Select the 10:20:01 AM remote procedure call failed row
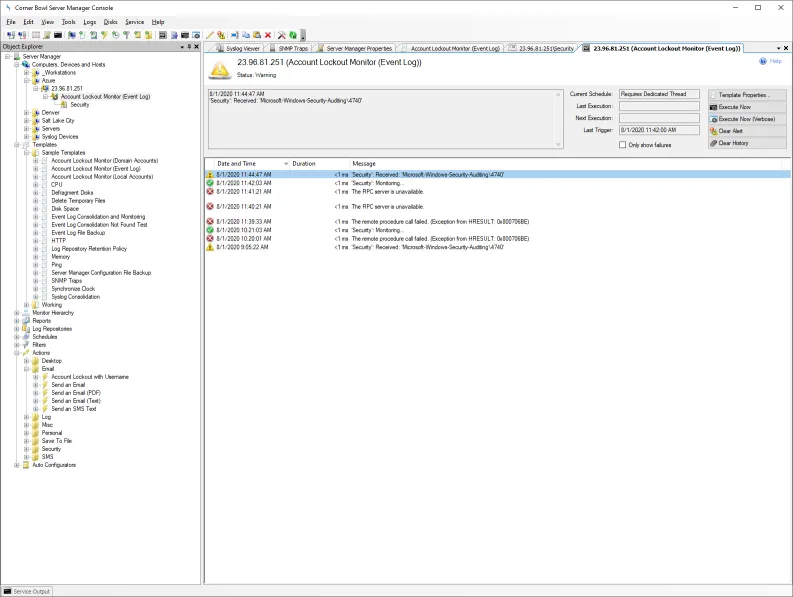Viewport: 793px width, 597px height. [498, 239]
